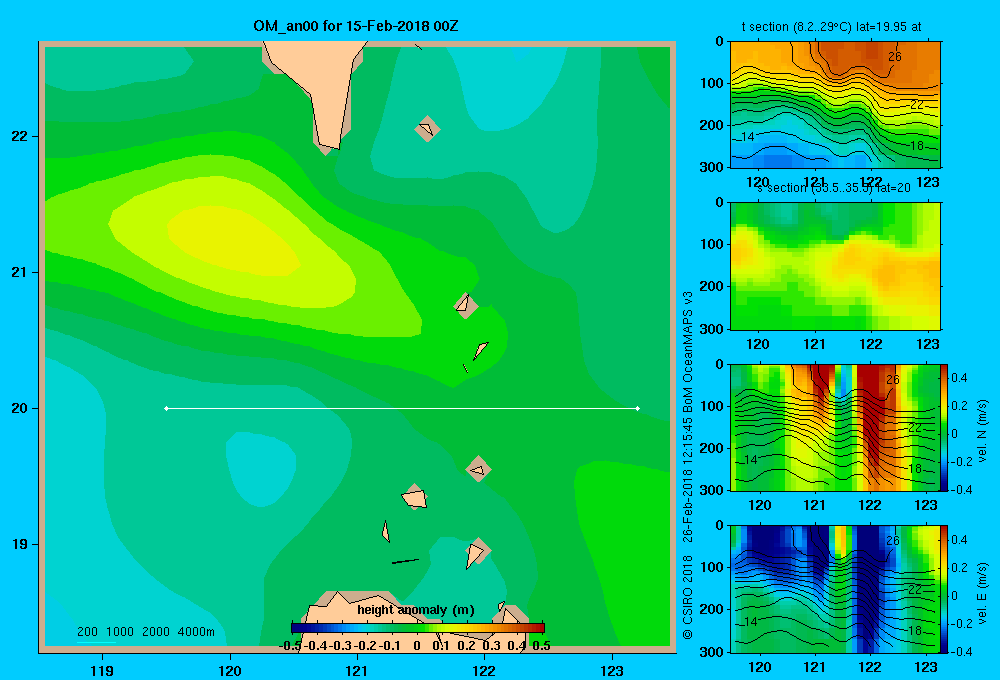The height and width of the screenshot is (680, 1000).
Task: Click the "vel. E (m/s)" axis label
Action: (983, 593)
